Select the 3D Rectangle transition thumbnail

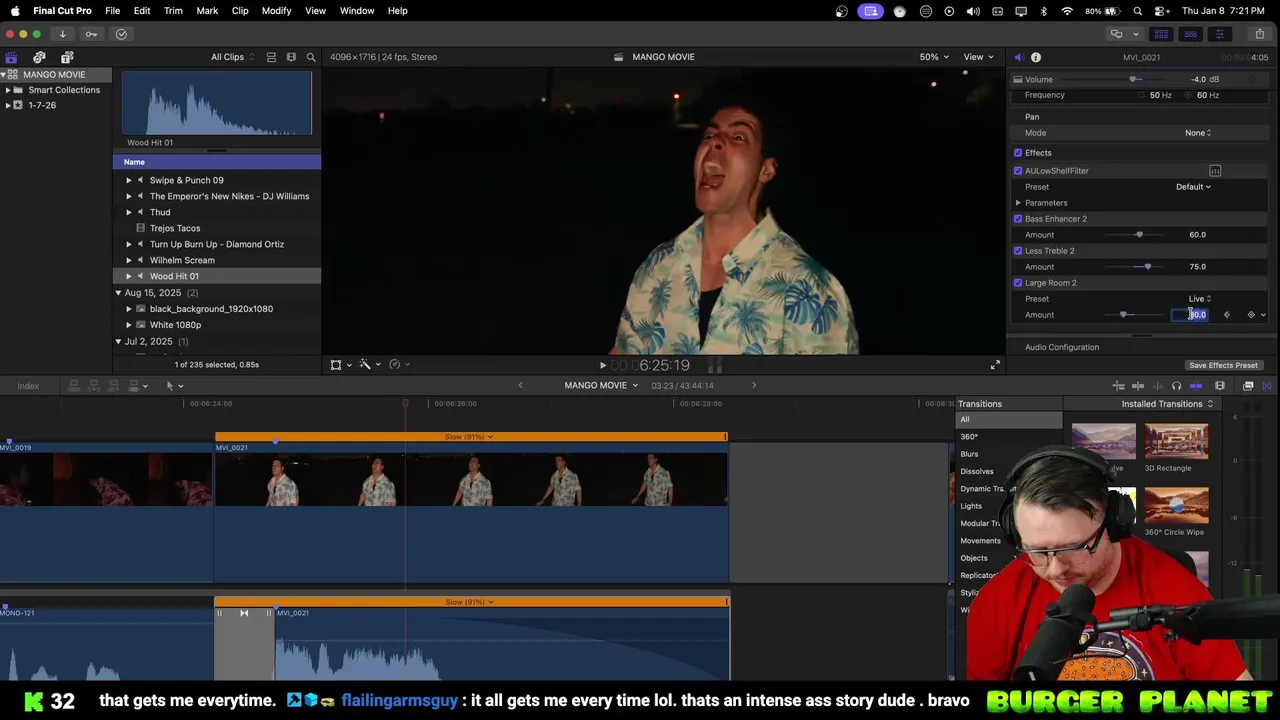tap(1176, 441)
